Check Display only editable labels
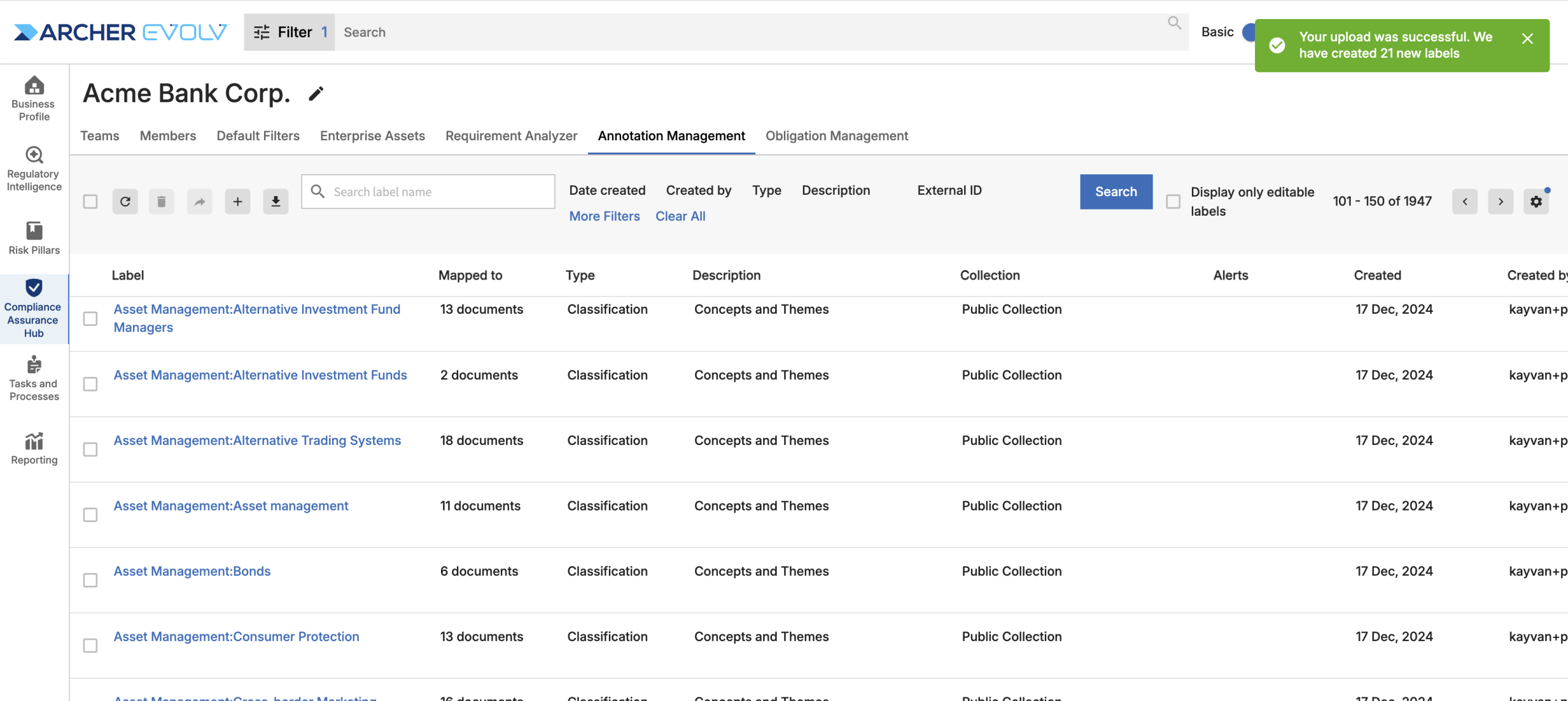Screen dimensions: 1568x701 coord(1173,202)
